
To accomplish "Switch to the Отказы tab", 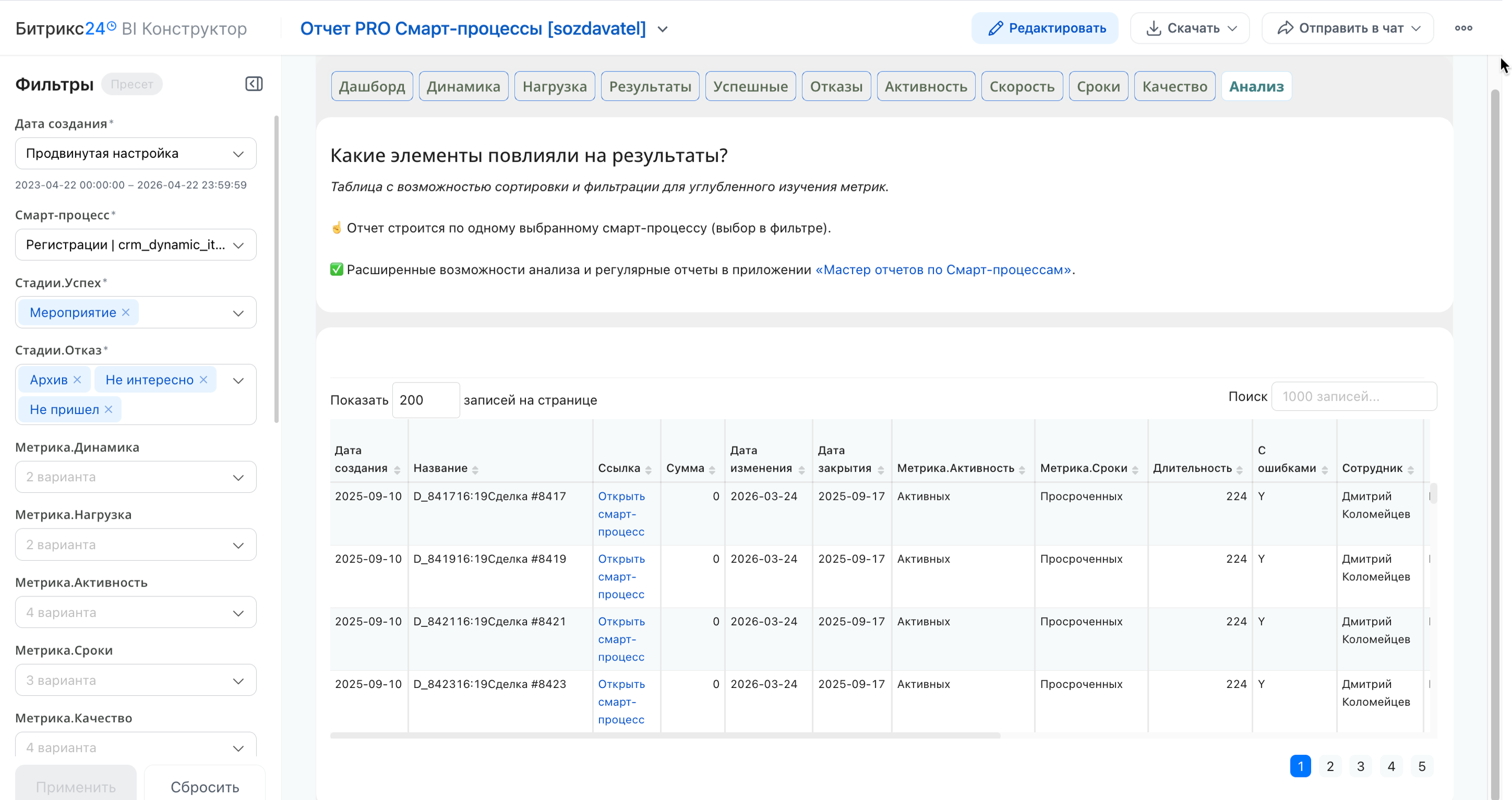I will point(836,86).
